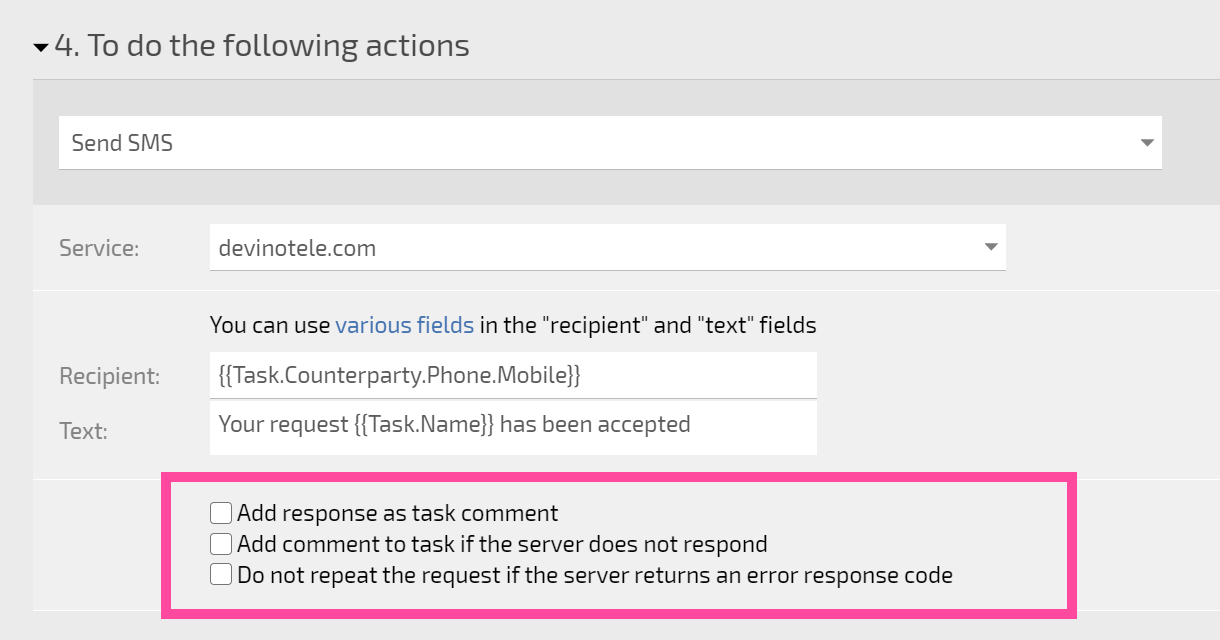
Task: Focus the Text message input field
Action: [513, 428]
